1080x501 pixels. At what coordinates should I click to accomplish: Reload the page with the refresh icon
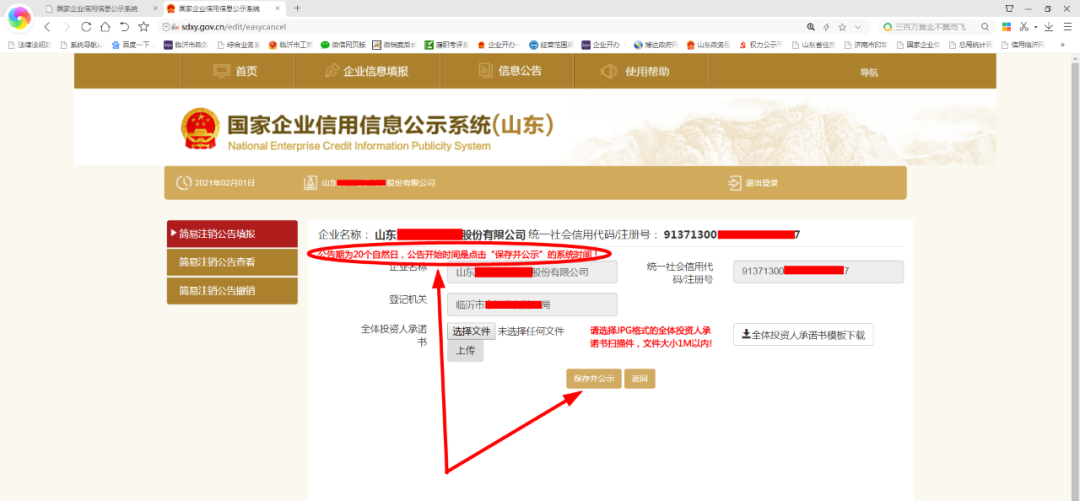click(86, 27)
